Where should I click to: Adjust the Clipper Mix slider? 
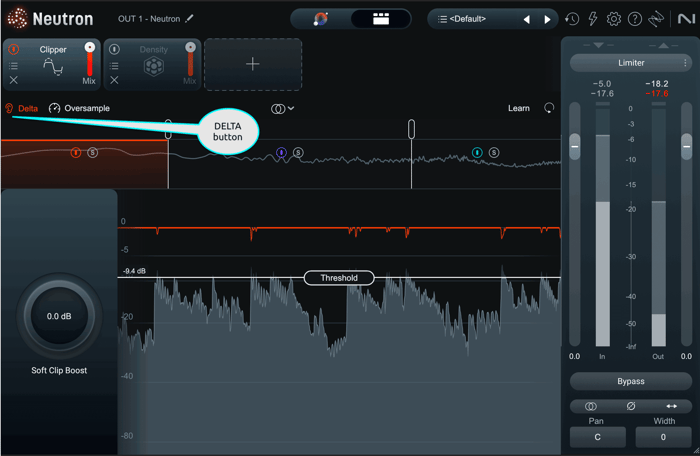90,59
